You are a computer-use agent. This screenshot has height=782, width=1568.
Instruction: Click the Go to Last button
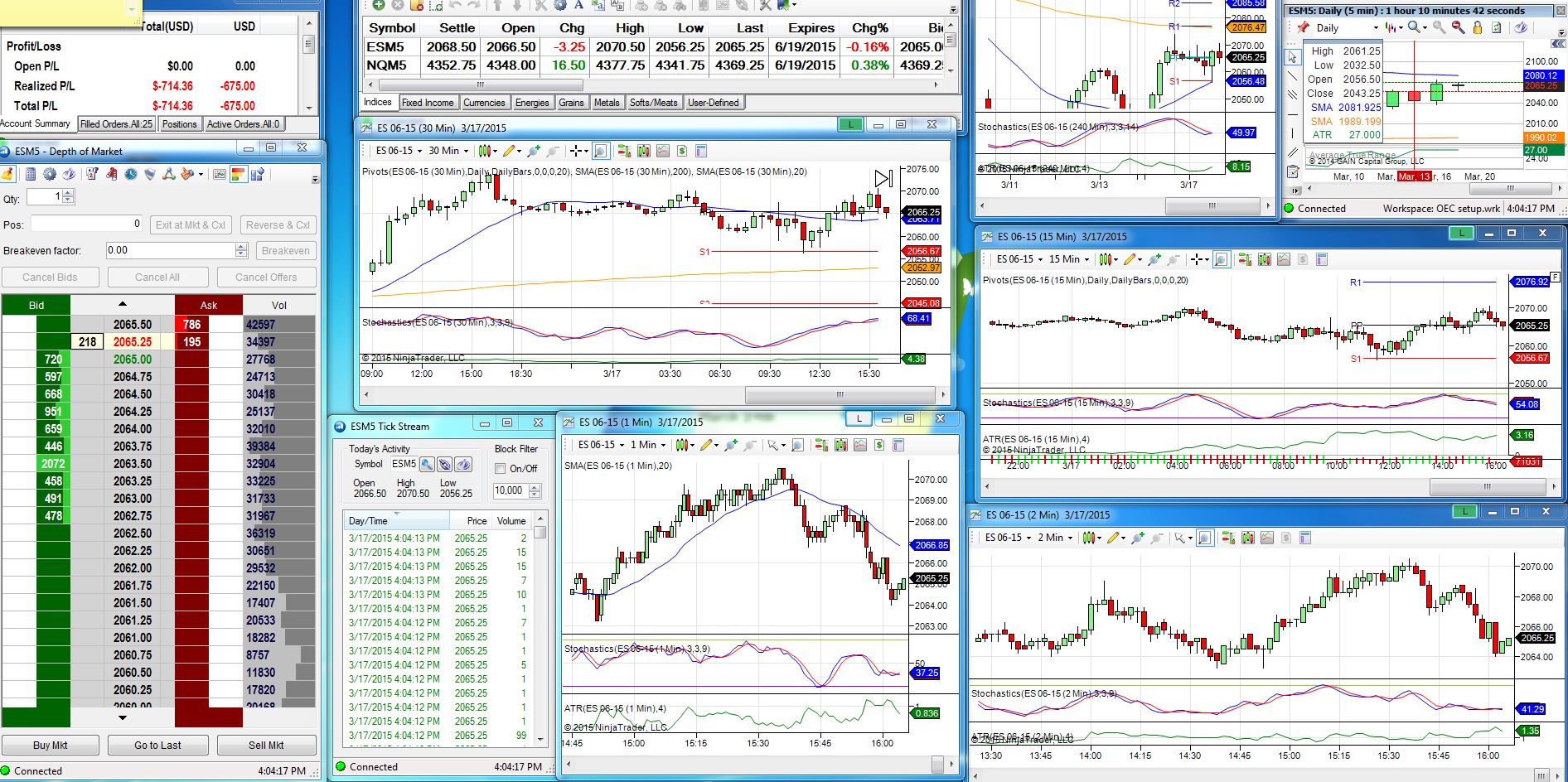157,745
